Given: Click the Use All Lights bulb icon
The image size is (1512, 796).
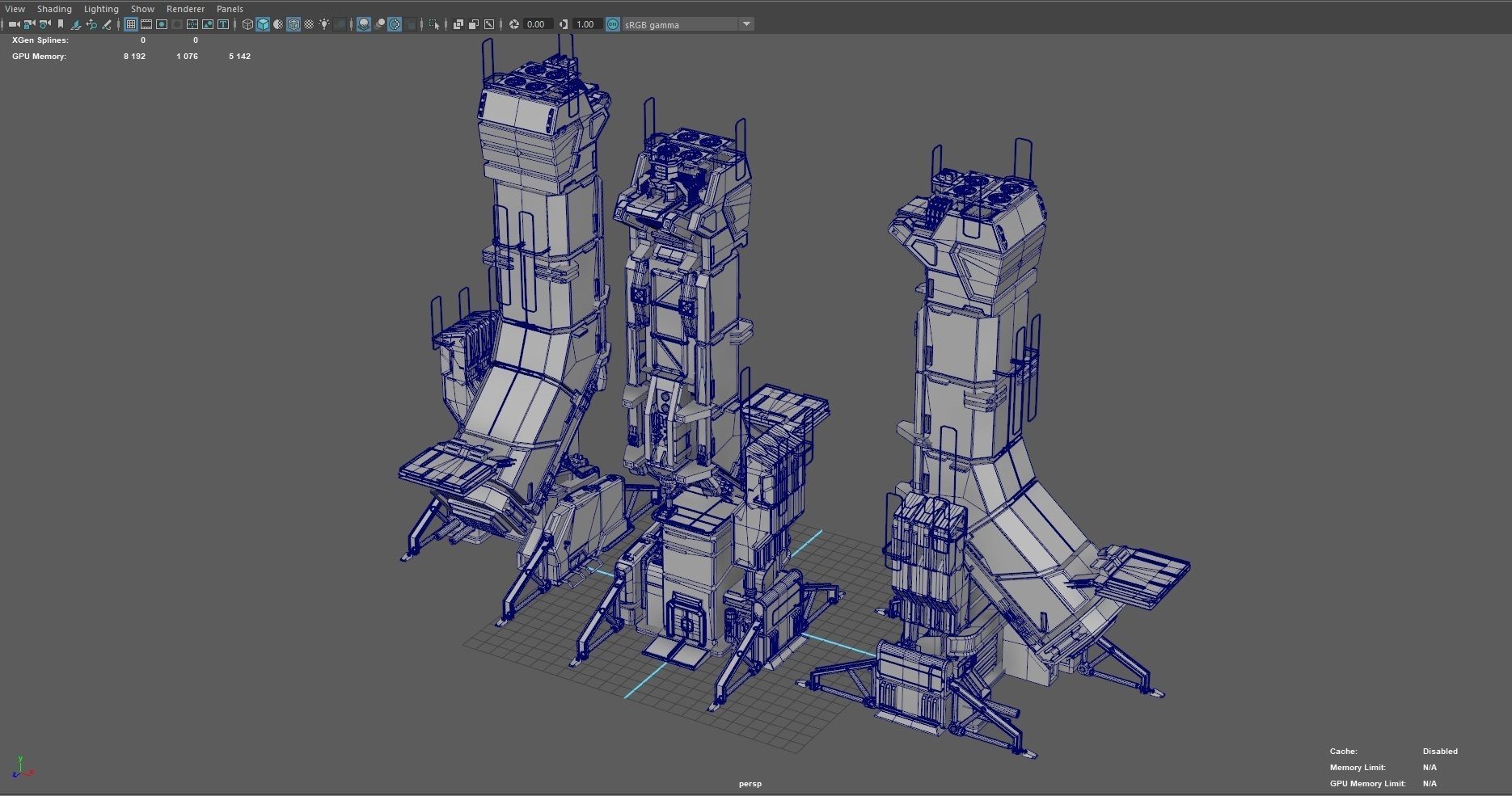Looking at the screenshot, I should [324, 24].
